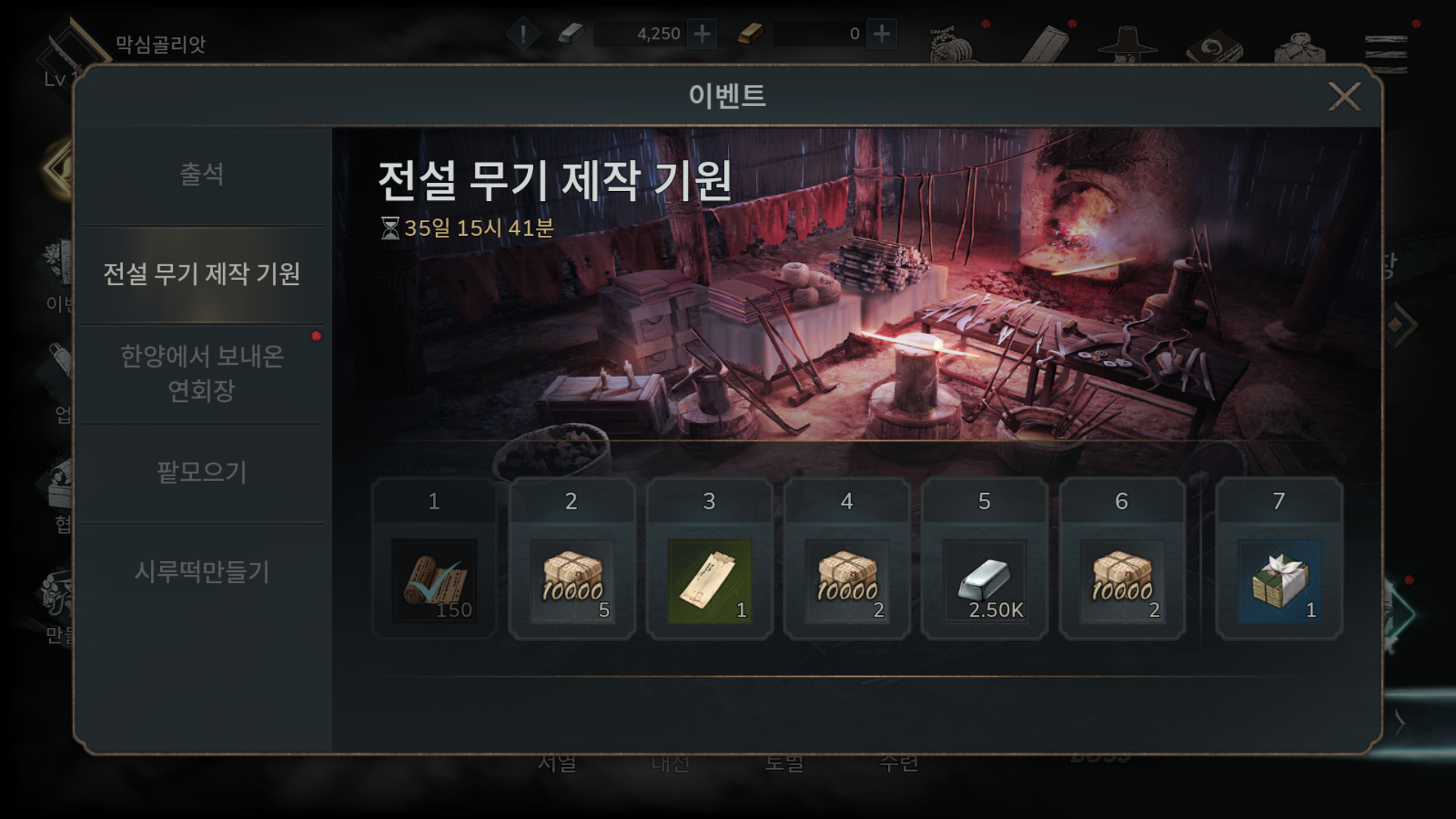The image size is (1456, 819).
Task: Tap day 3 green envelope reward
Action: [709, 581]
